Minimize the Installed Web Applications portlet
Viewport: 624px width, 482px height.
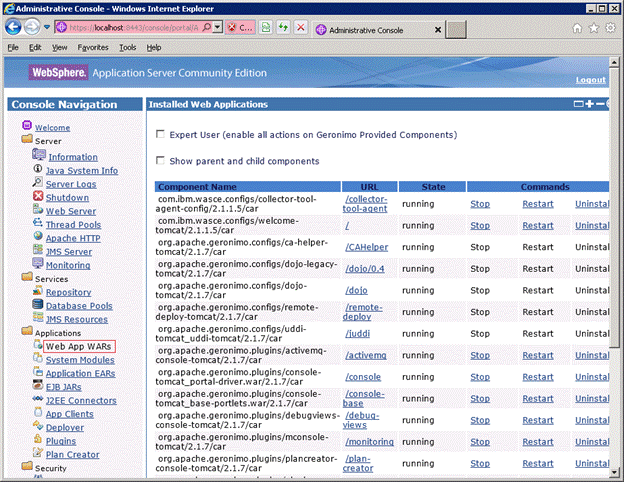[600, 104]
